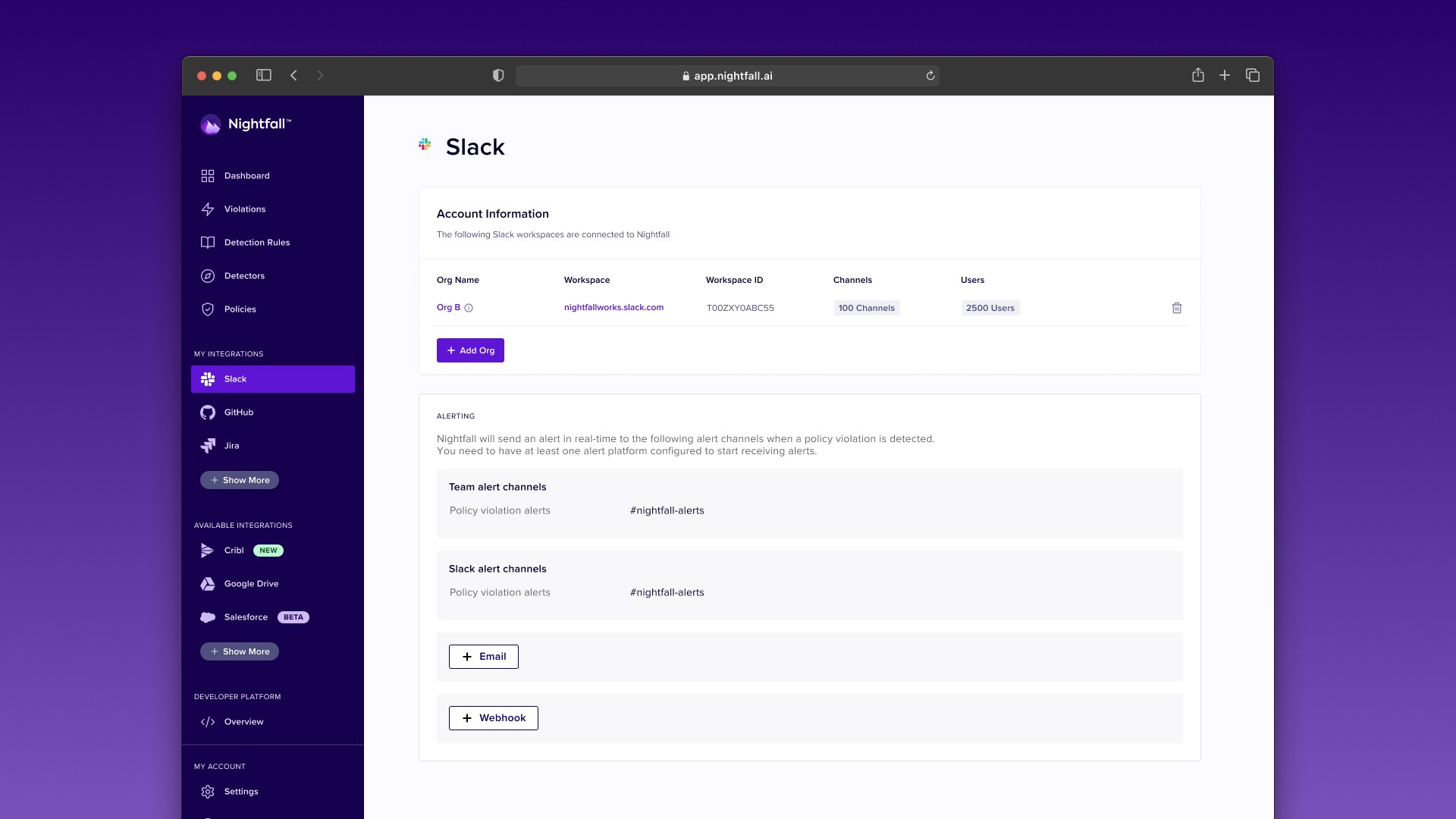Click the browser privacy shield icon
The height and width of the screenshot is (819, 1456).
coord(498,75)
